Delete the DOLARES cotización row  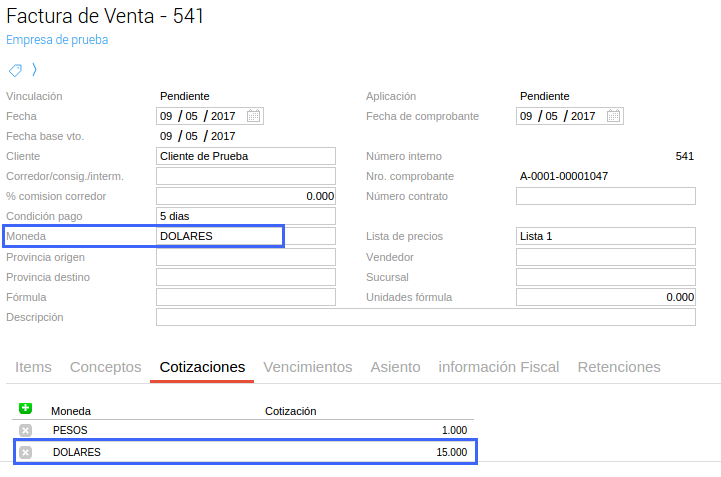(26, 452)
